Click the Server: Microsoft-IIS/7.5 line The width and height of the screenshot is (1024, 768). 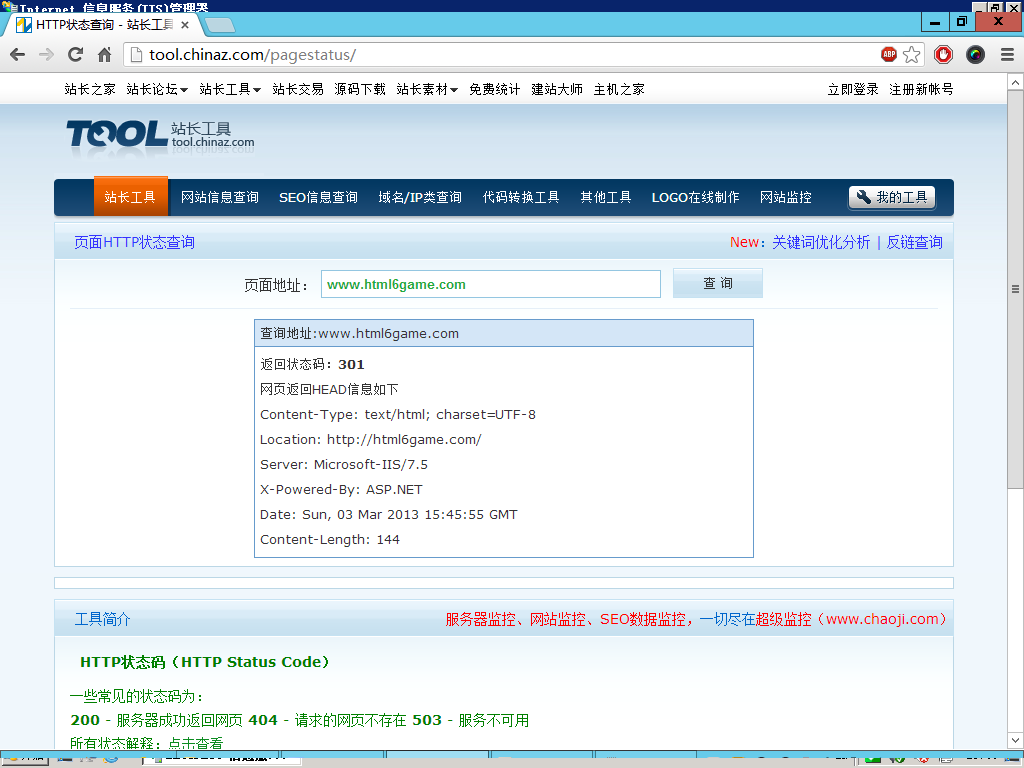pos(344,464)
